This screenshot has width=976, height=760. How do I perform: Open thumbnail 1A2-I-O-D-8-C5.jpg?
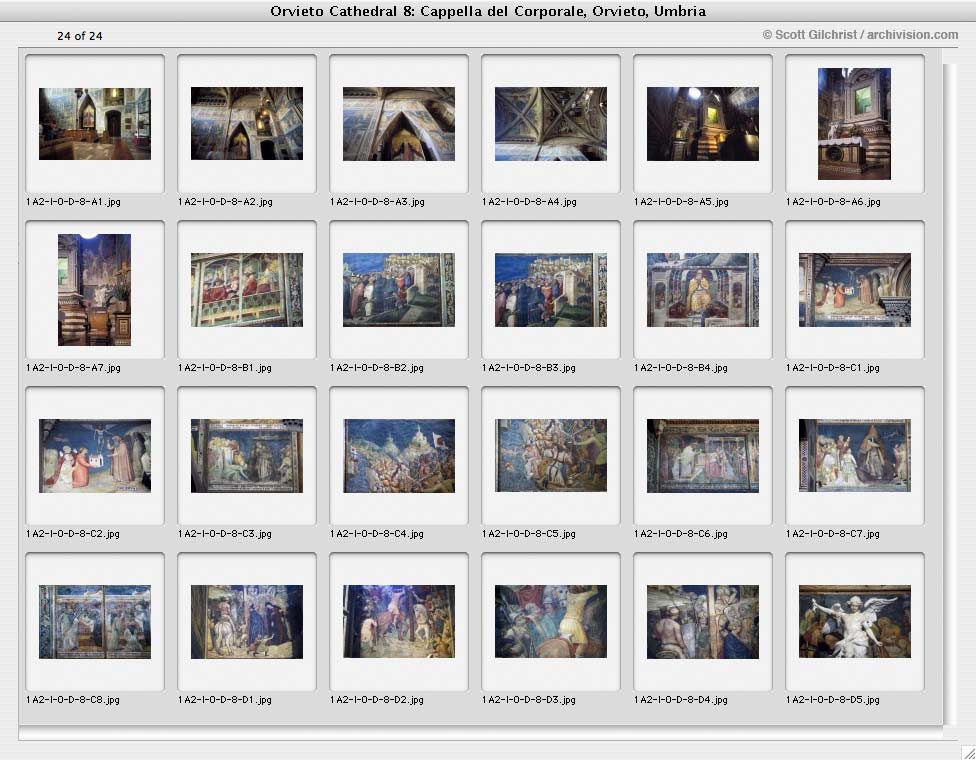pyautogui.click(x=550, y=456)
